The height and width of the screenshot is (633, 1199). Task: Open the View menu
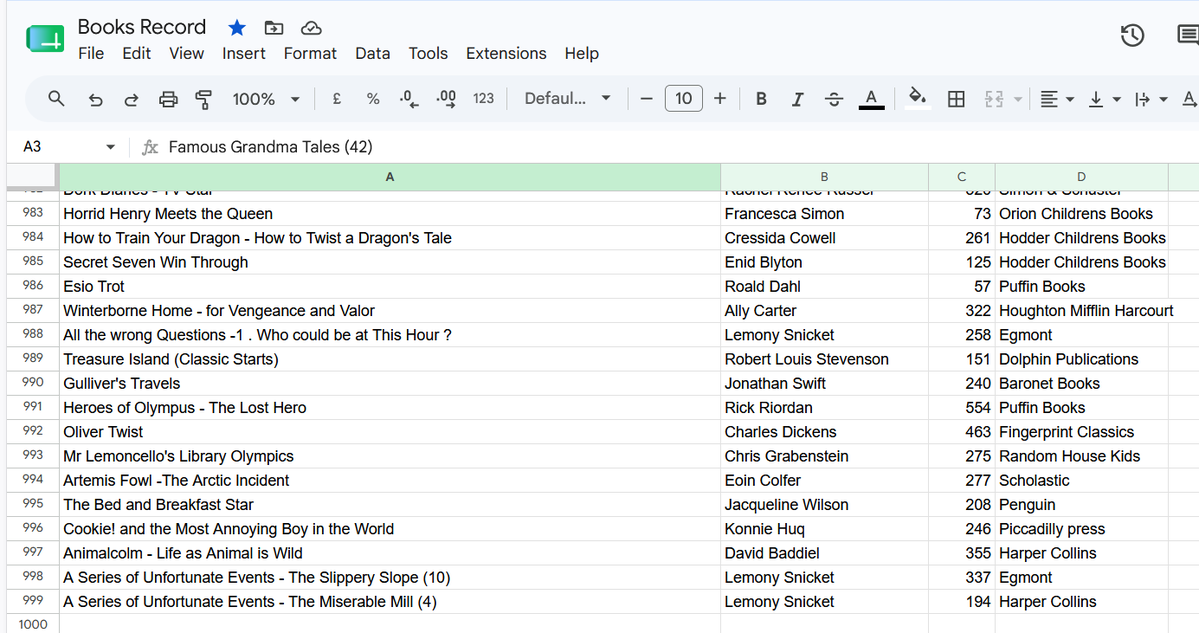(x=187, y=54)
